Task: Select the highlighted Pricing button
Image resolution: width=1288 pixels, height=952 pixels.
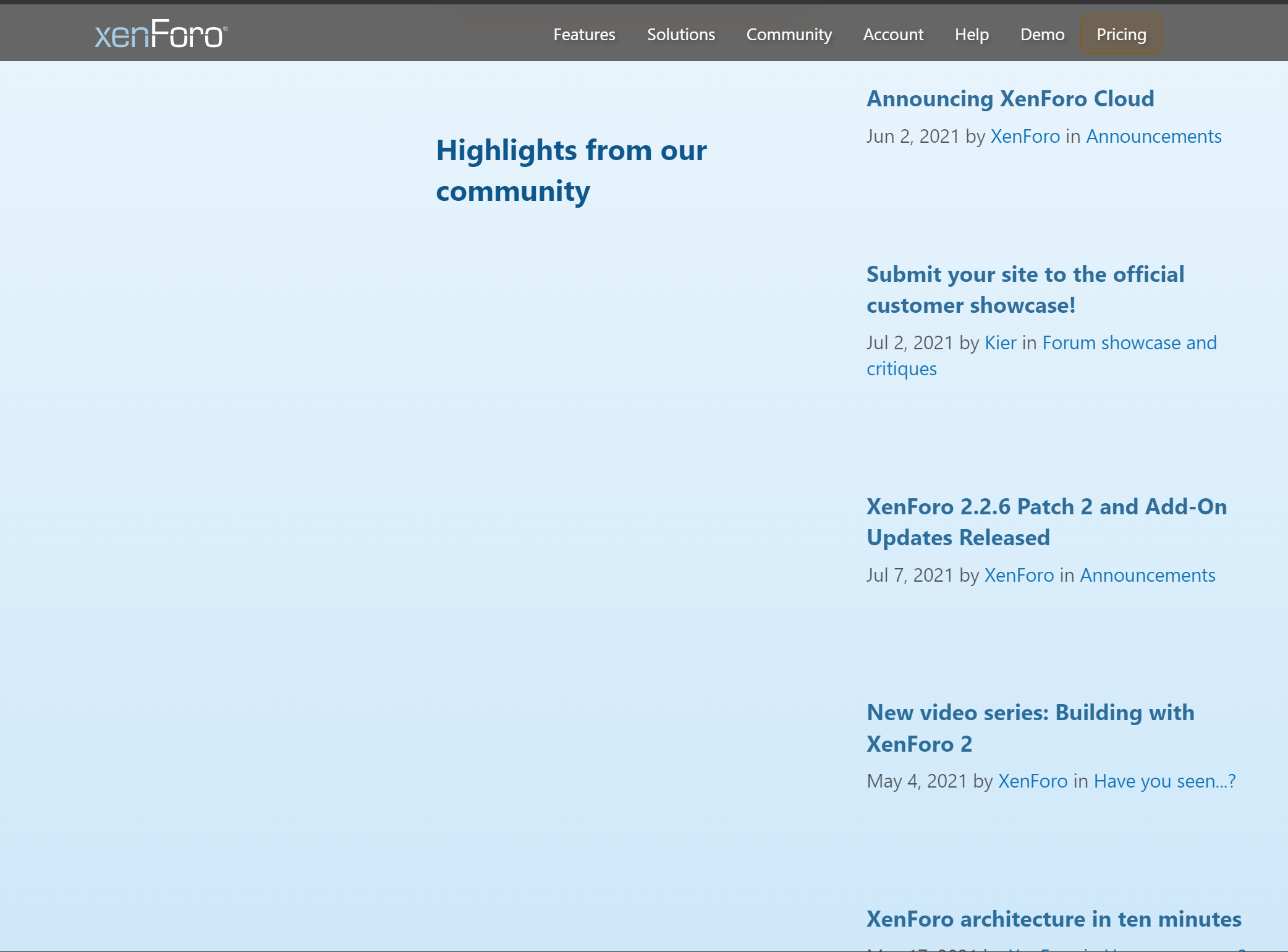Action: [1121, 35]
